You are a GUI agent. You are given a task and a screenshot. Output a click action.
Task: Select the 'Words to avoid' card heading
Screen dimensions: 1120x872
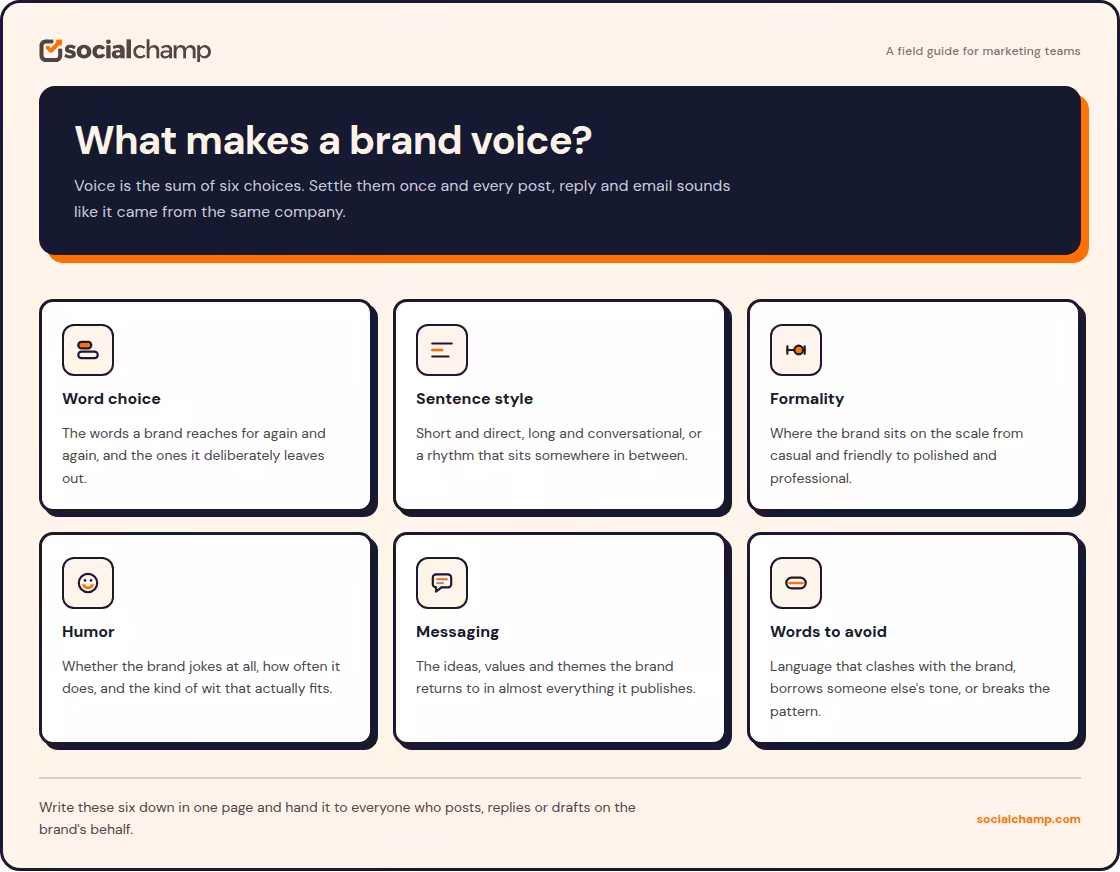click(x=829, y=631)
